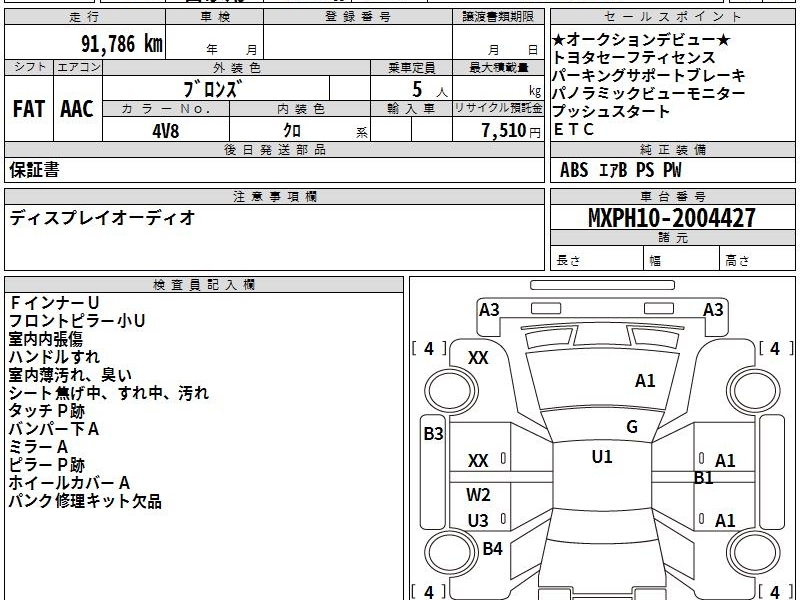Click the G mark on car diagram

click(x=632, y=427)
